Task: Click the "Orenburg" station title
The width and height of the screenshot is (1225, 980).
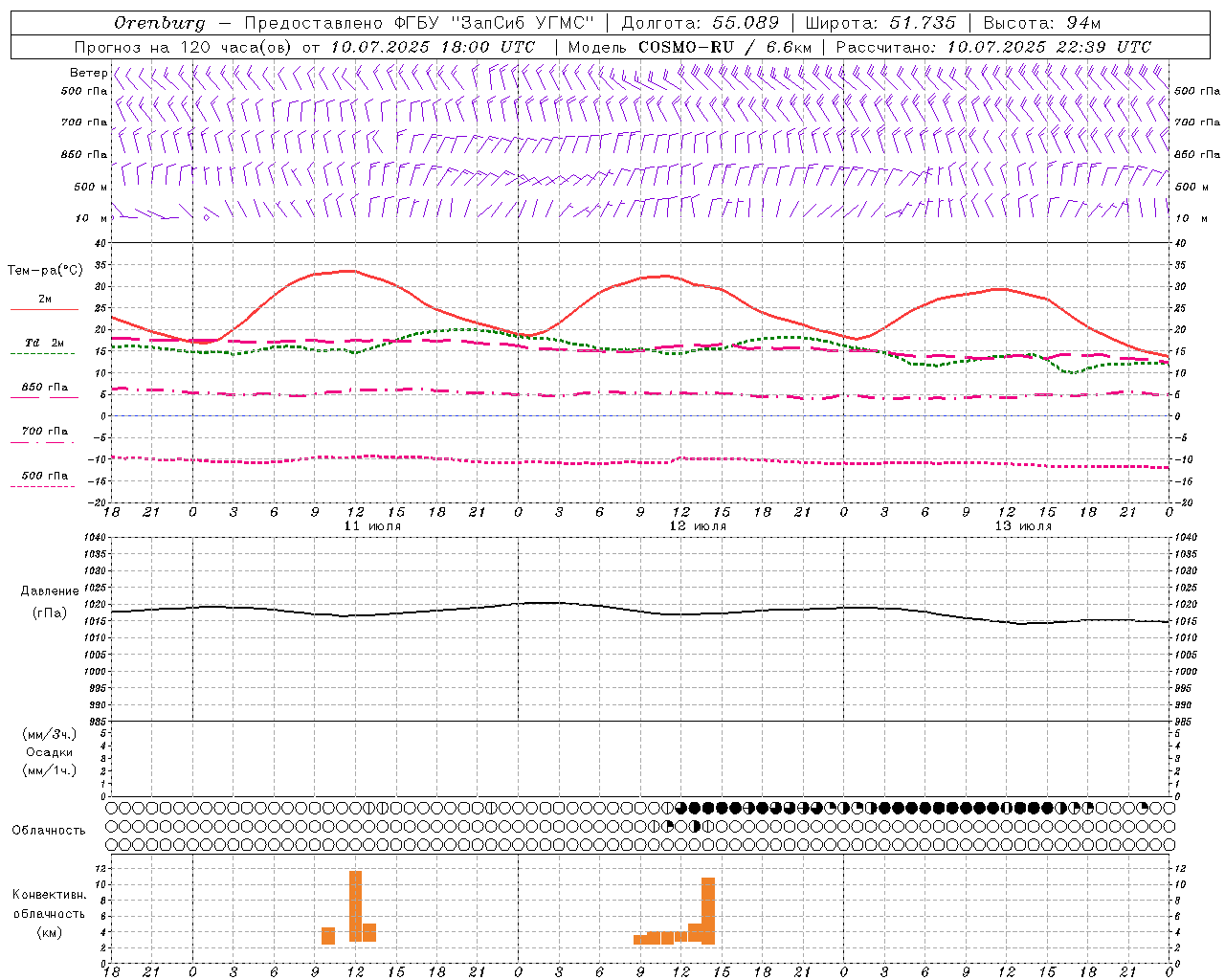Action: click(x=159, y=23)
